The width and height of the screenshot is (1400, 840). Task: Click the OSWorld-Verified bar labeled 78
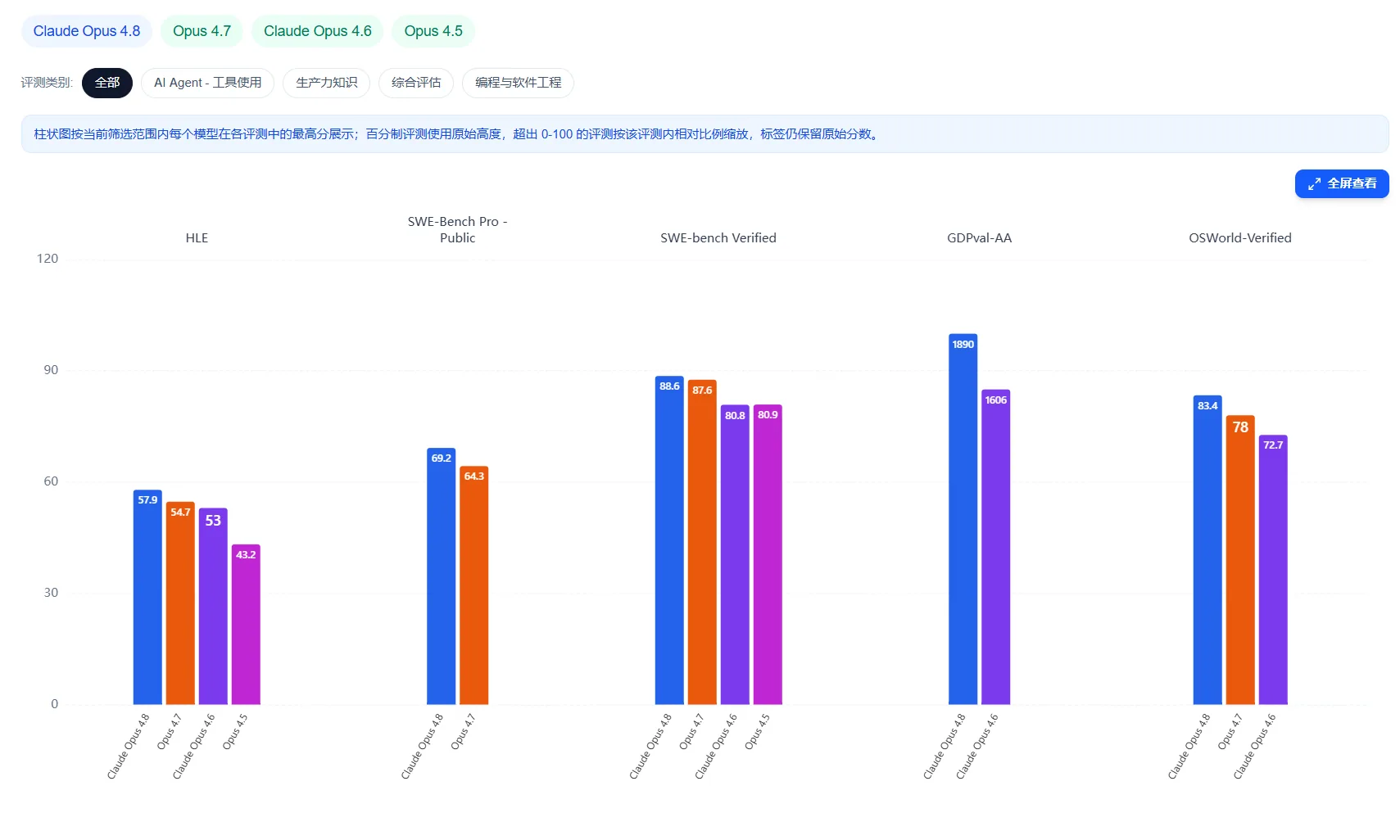point(1240,559)
